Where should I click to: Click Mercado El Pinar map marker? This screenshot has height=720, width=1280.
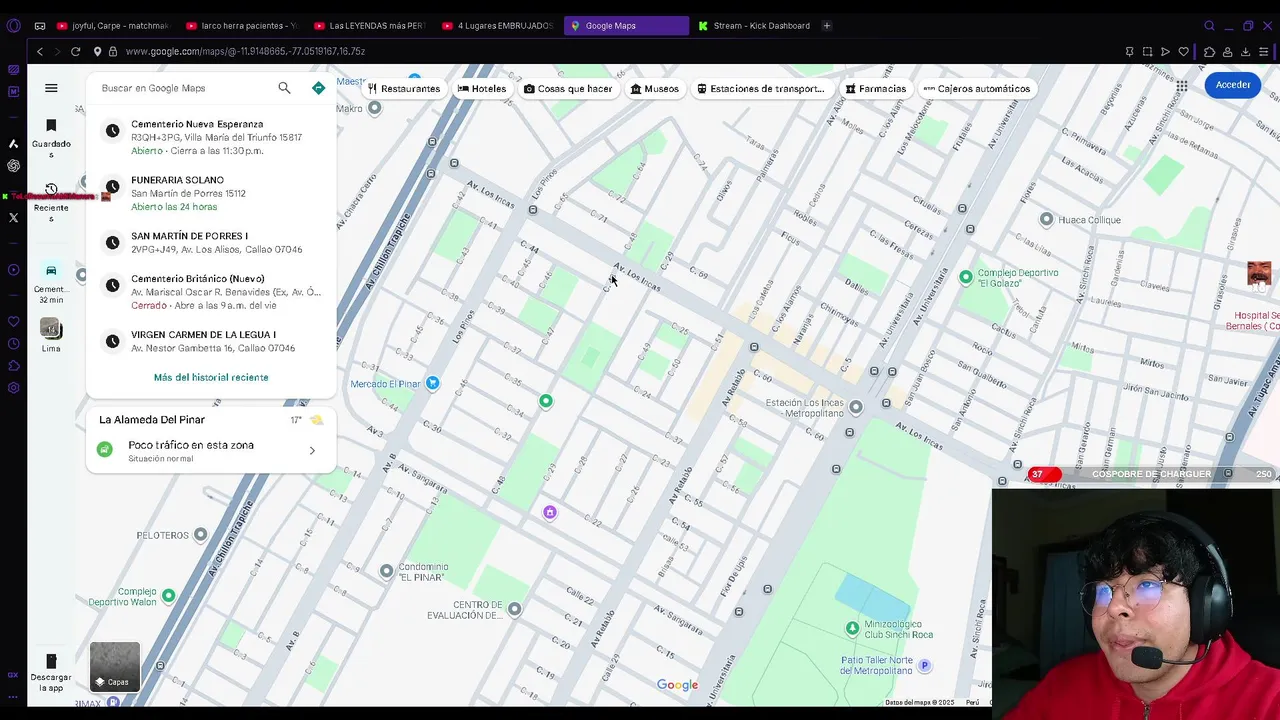[432, 383]
